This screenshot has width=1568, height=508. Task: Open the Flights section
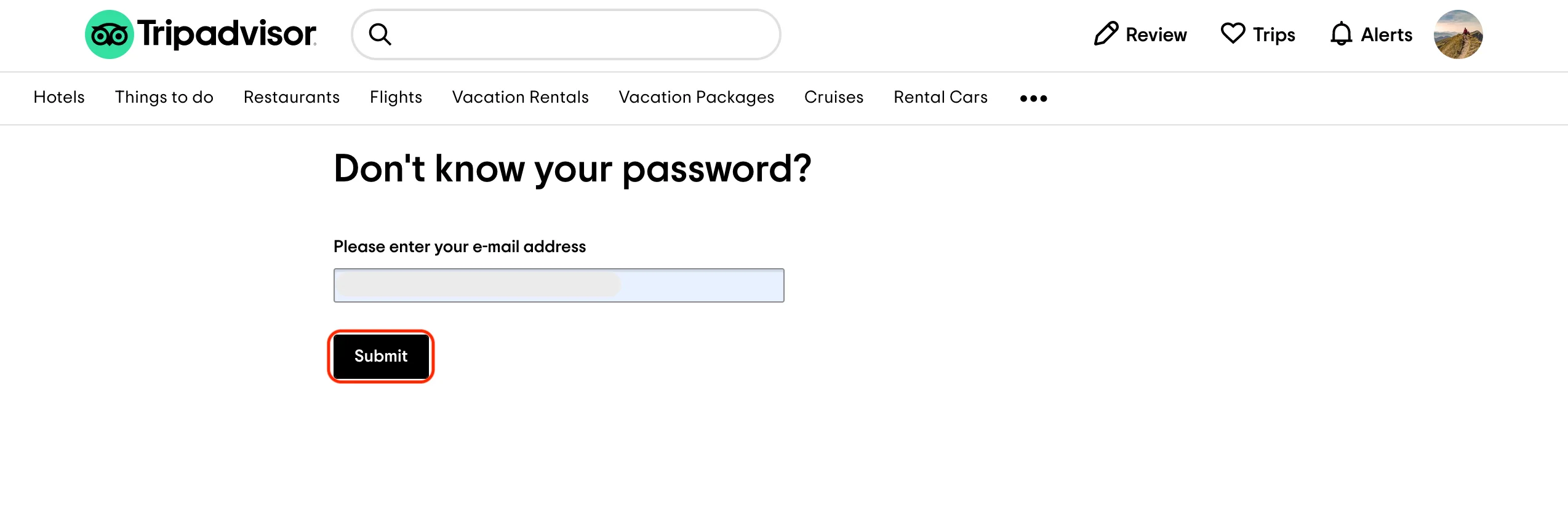(x=396, y=97)
